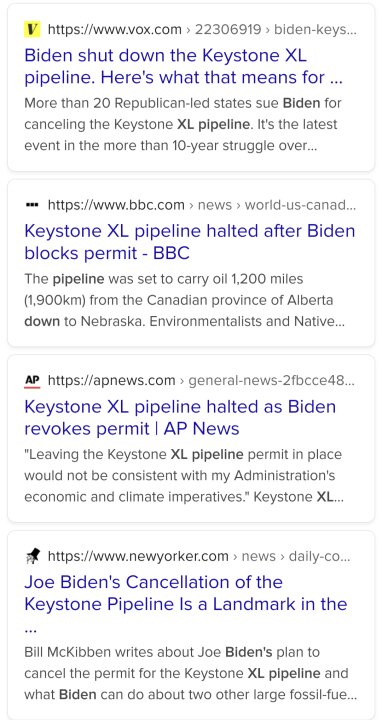The height and width of the screenshot is (720, 382).
Task: Click the New Yorker favicon icon
Action: coord(32,557)
